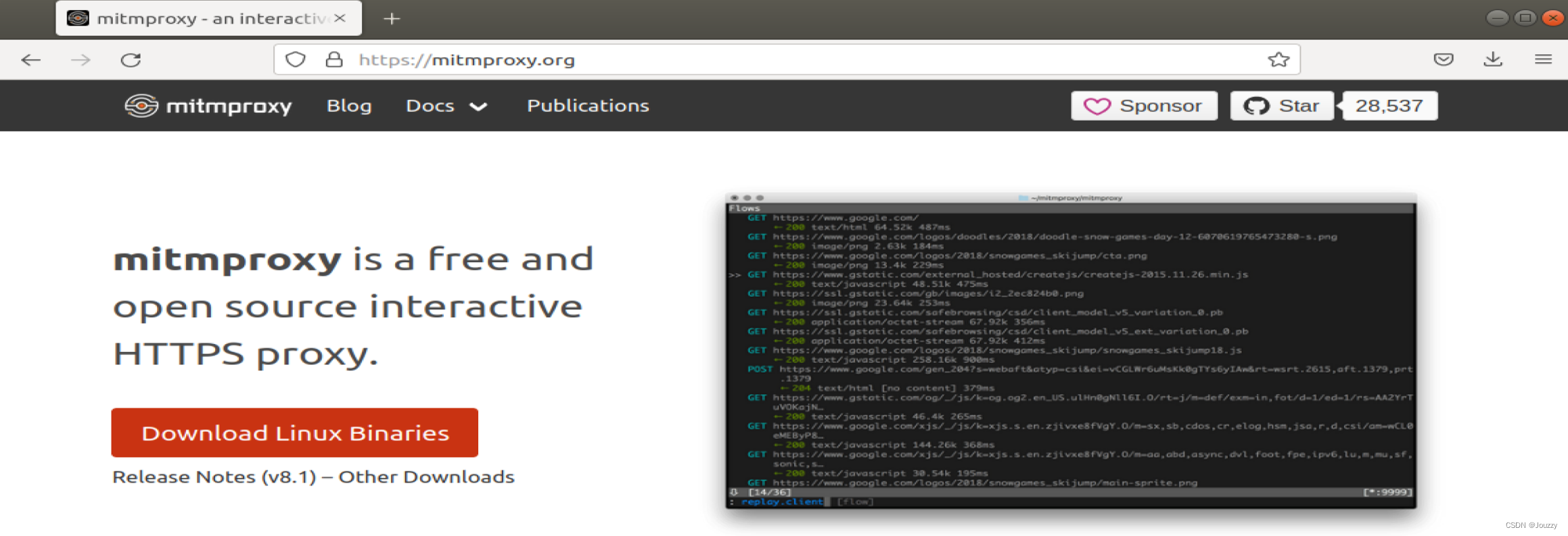Go back to the previous page
Viewport: 1568px width, 536px height.
(30, 60)
